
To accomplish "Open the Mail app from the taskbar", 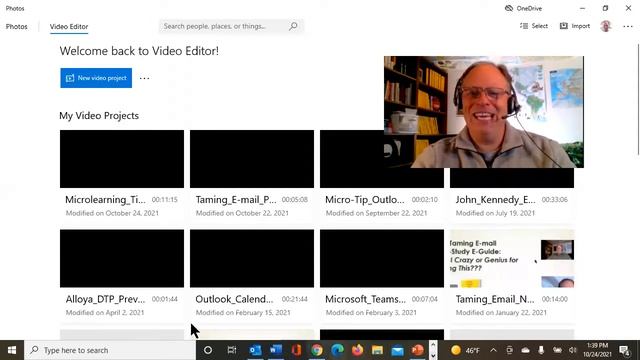I will [x=398, y=350].
